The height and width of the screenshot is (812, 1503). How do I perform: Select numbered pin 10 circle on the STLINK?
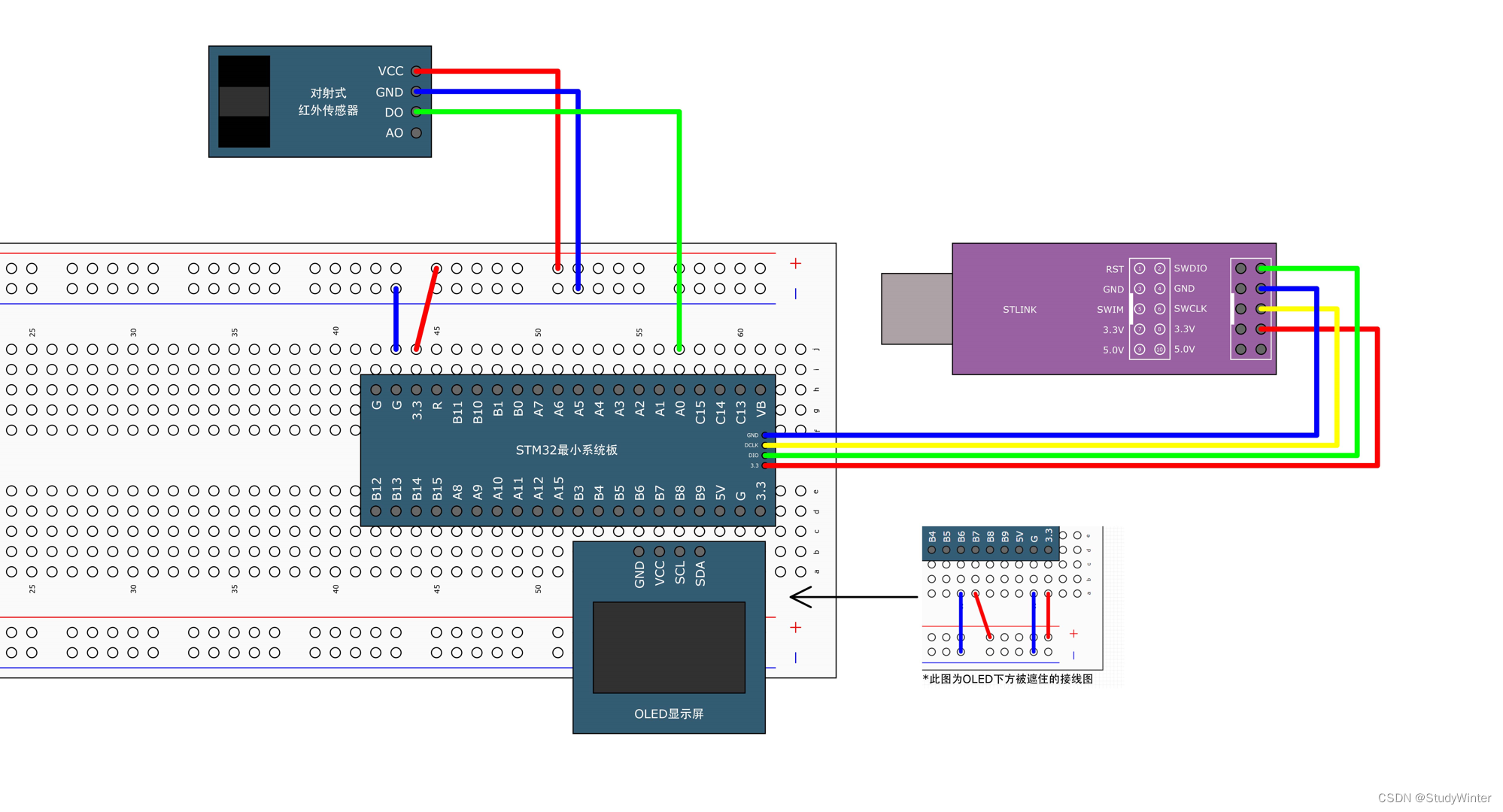tap(1159, 350)
